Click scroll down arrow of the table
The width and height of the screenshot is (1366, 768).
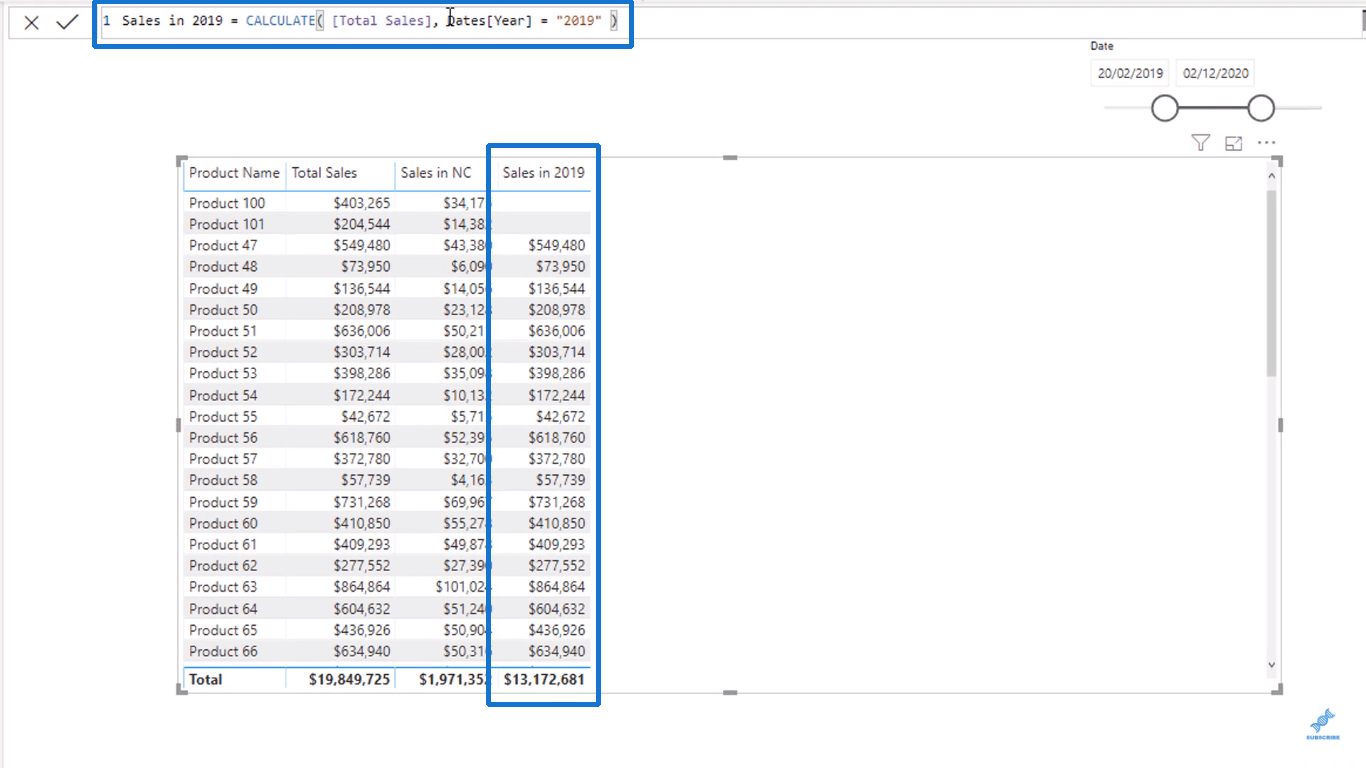(1271, 664)
